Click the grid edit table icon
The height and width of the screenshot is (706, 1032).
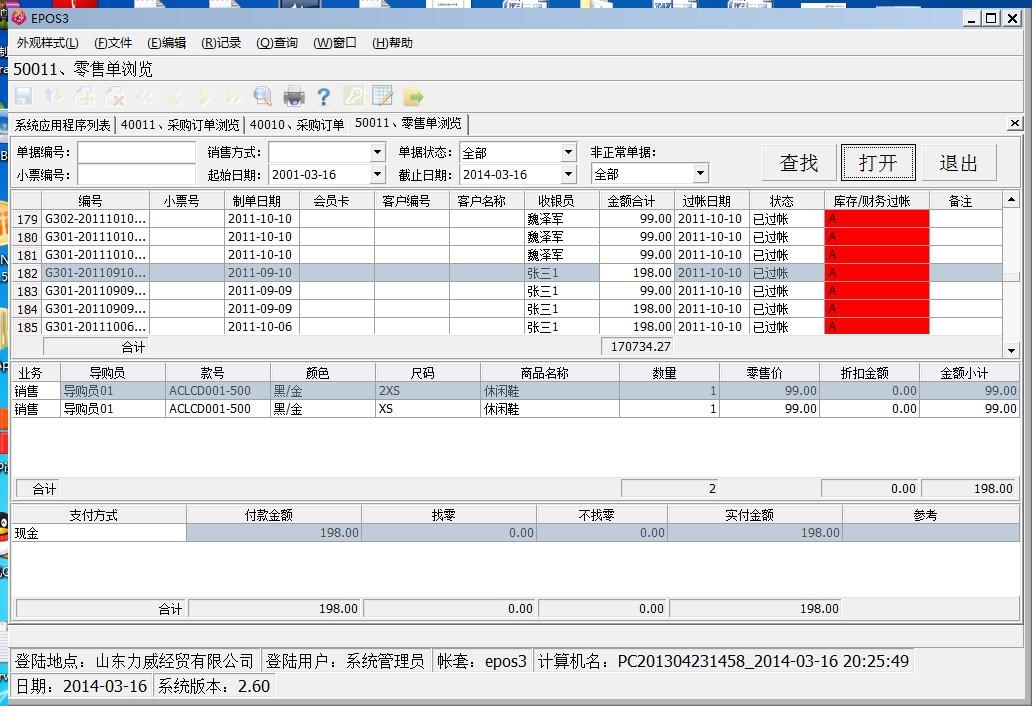coord(382,96)
